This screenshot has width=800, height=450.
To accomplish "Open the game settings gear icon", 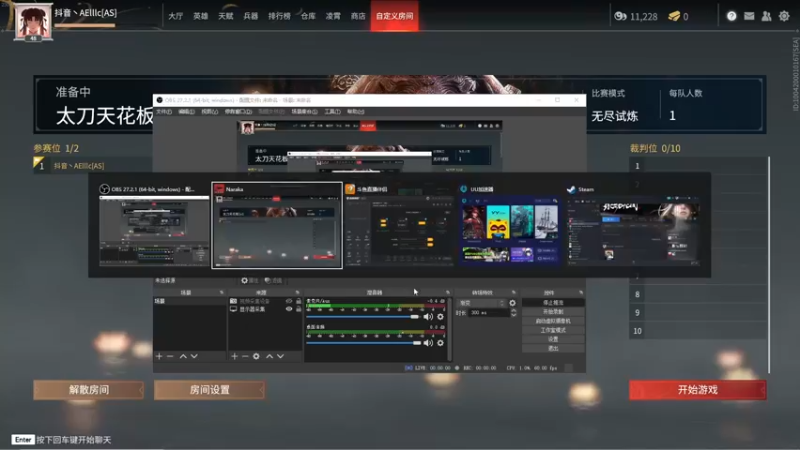I will point(784,16).
